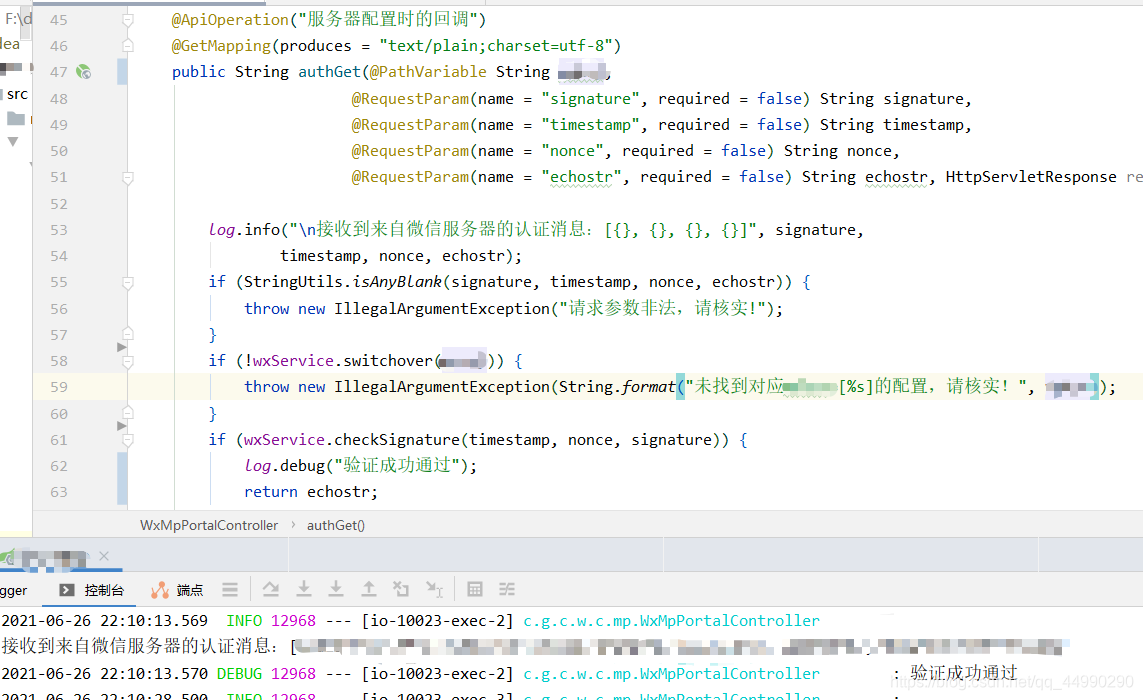Select the src item in project panel

click(x=17, y=94)
